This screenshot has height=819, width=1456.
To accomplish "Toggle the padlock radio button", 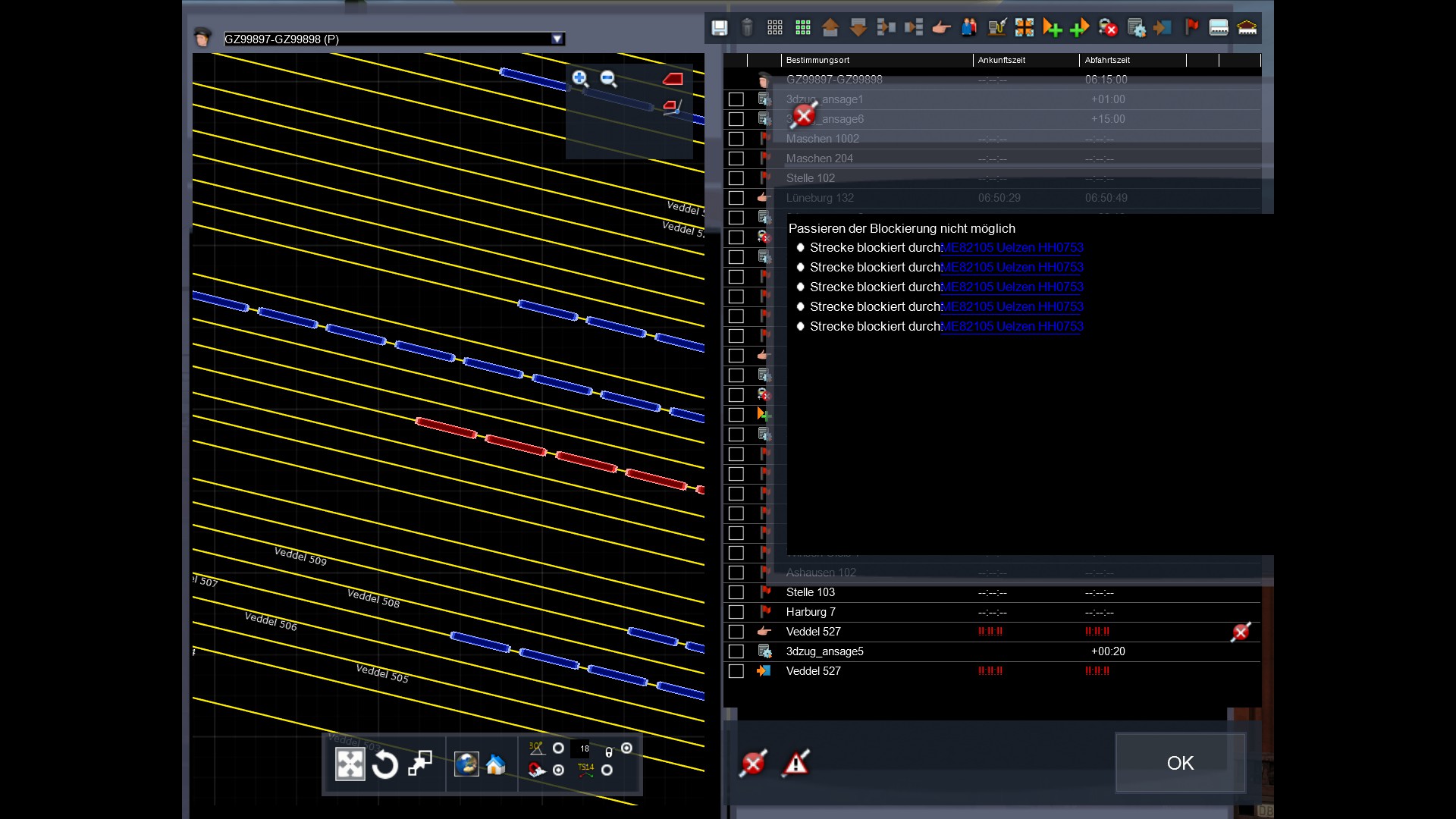I will (x=626, y=748).
